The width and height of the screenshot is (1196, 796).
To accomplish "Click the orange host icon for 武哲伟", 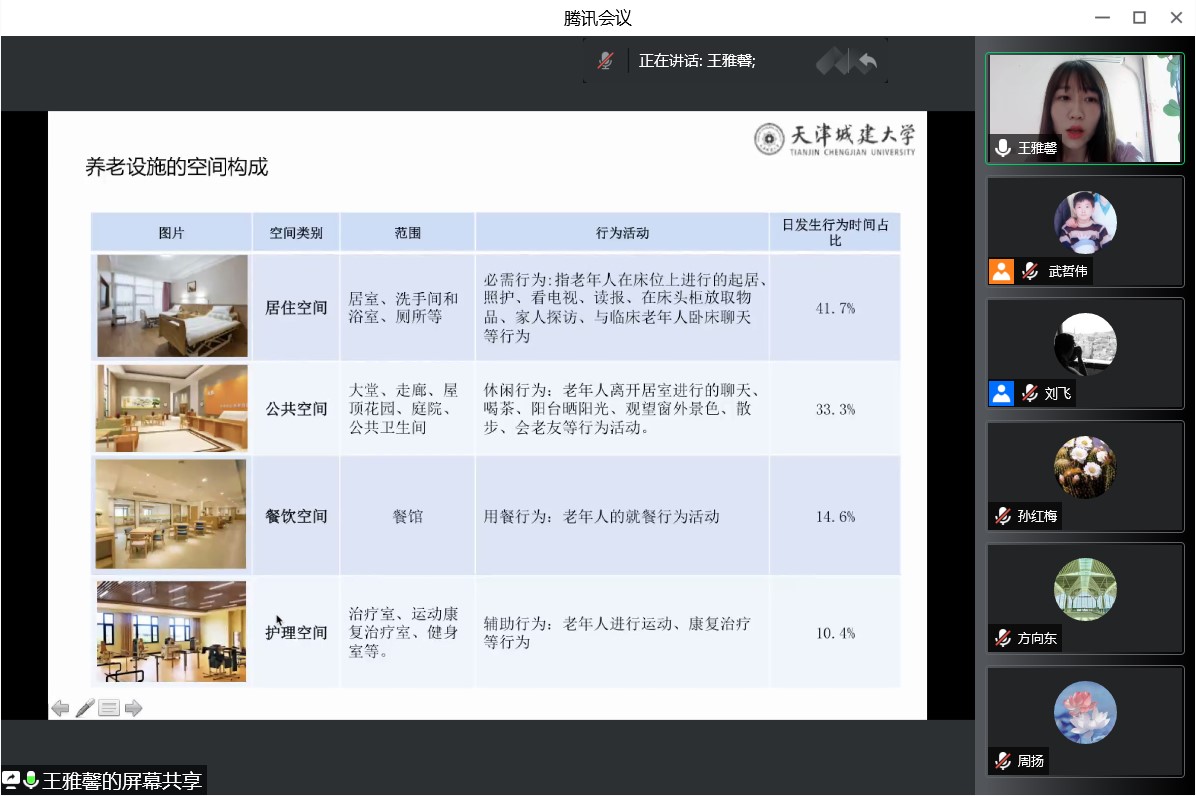I will tap(1001, 271).
